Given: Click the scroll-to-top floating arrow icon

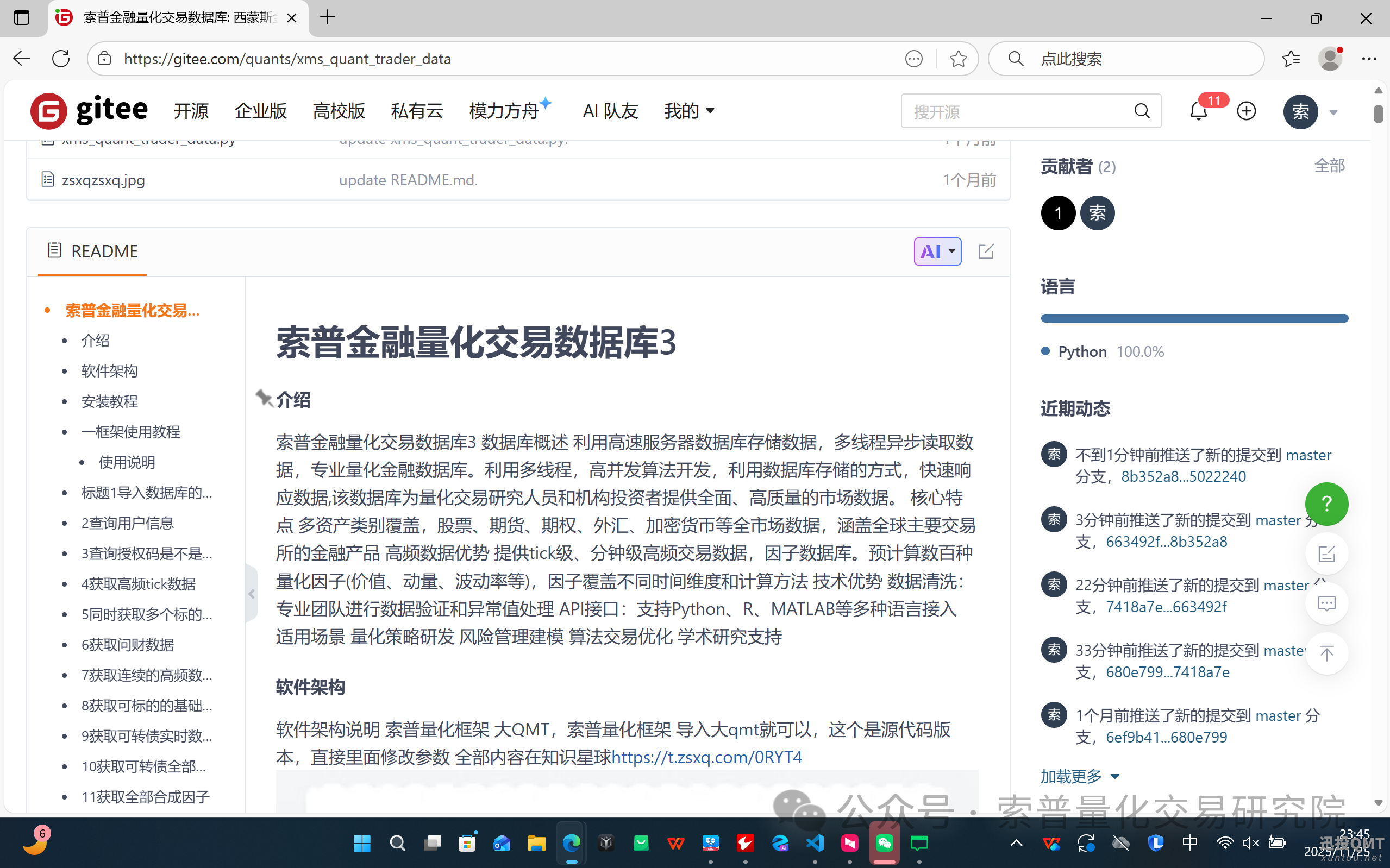Looking at the screenshot, I should click(x=1326, y=653).
